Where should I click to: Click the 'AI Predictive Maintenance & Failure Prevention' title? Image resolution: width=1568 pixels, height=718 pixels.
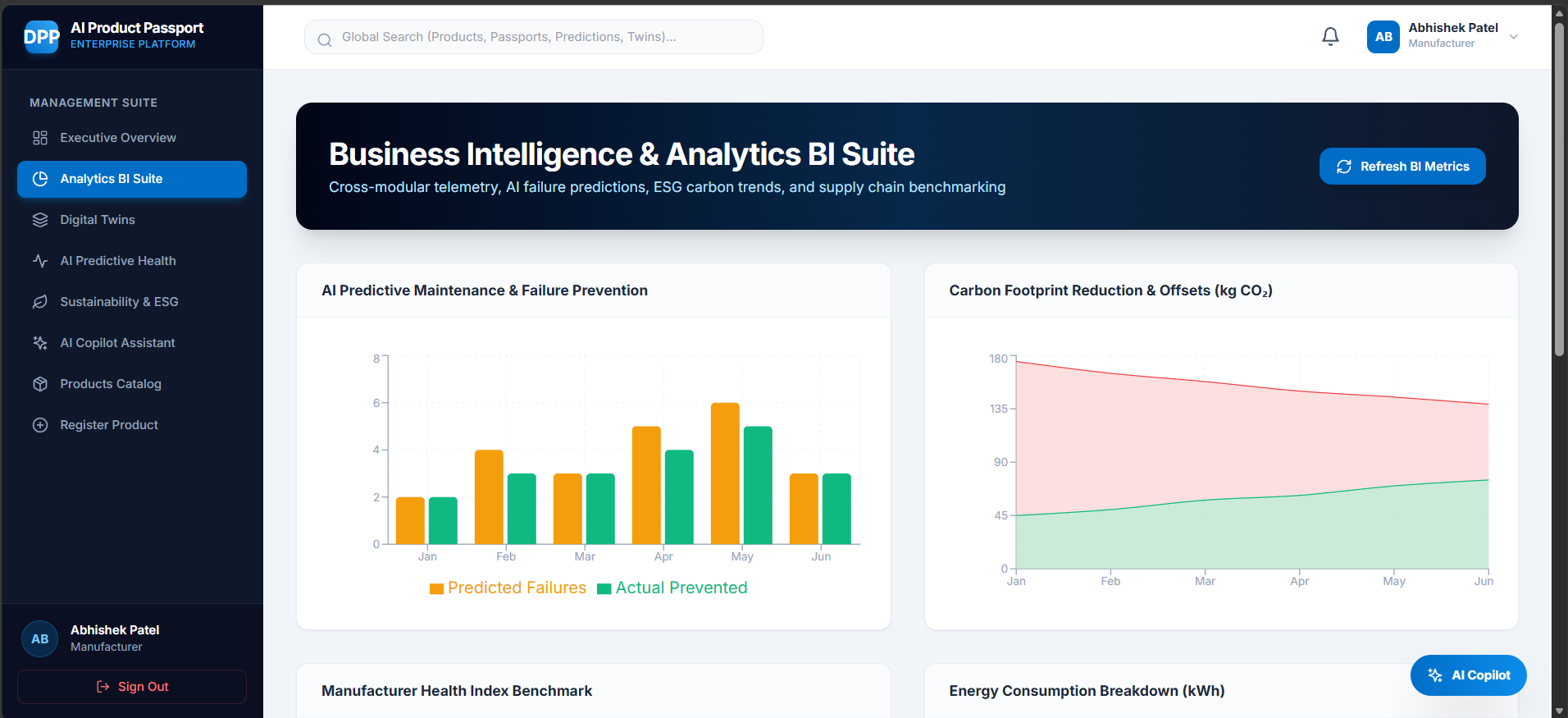click(485, 290)
